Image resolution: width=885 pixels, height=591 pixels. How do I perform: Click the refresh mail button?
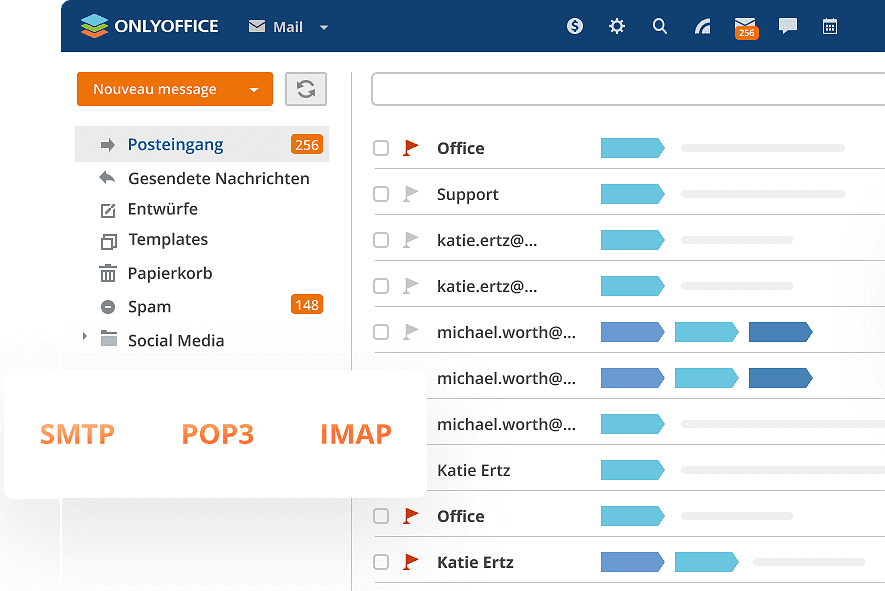pyautogui.click(x=306, y=89)
